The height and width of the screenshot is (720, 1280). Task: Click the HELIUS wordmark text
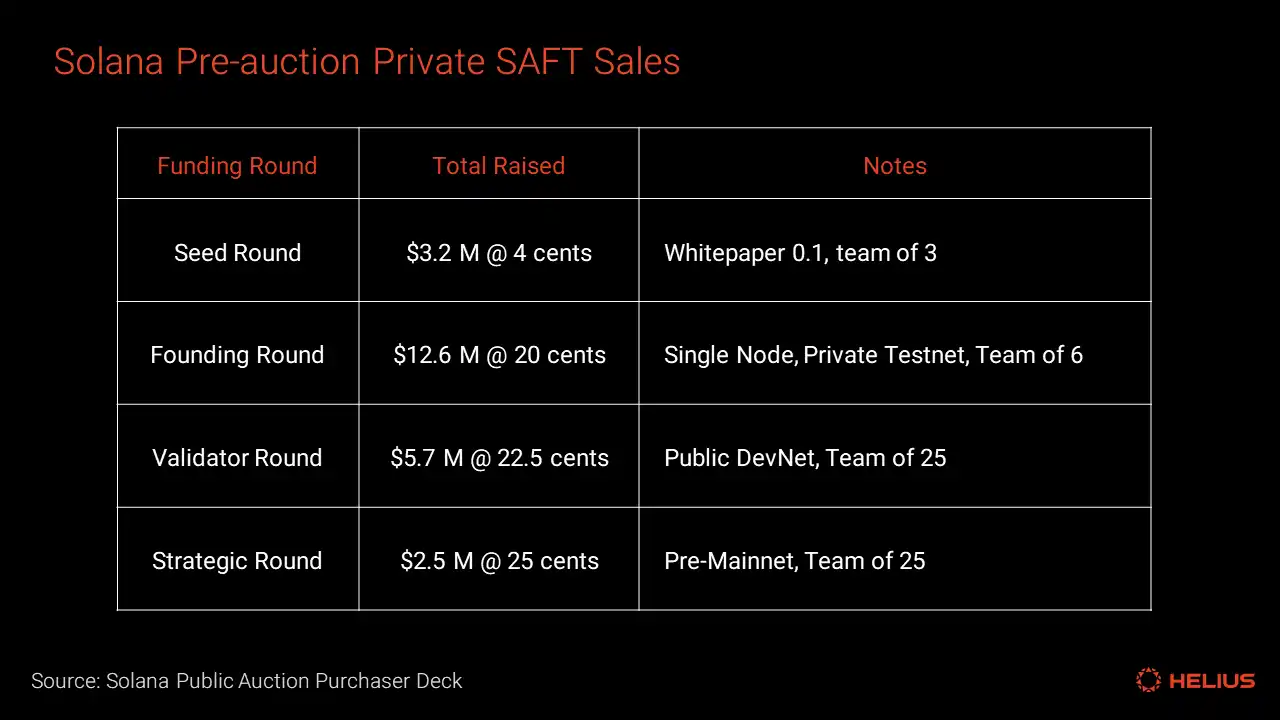(x=1211, y=681)
